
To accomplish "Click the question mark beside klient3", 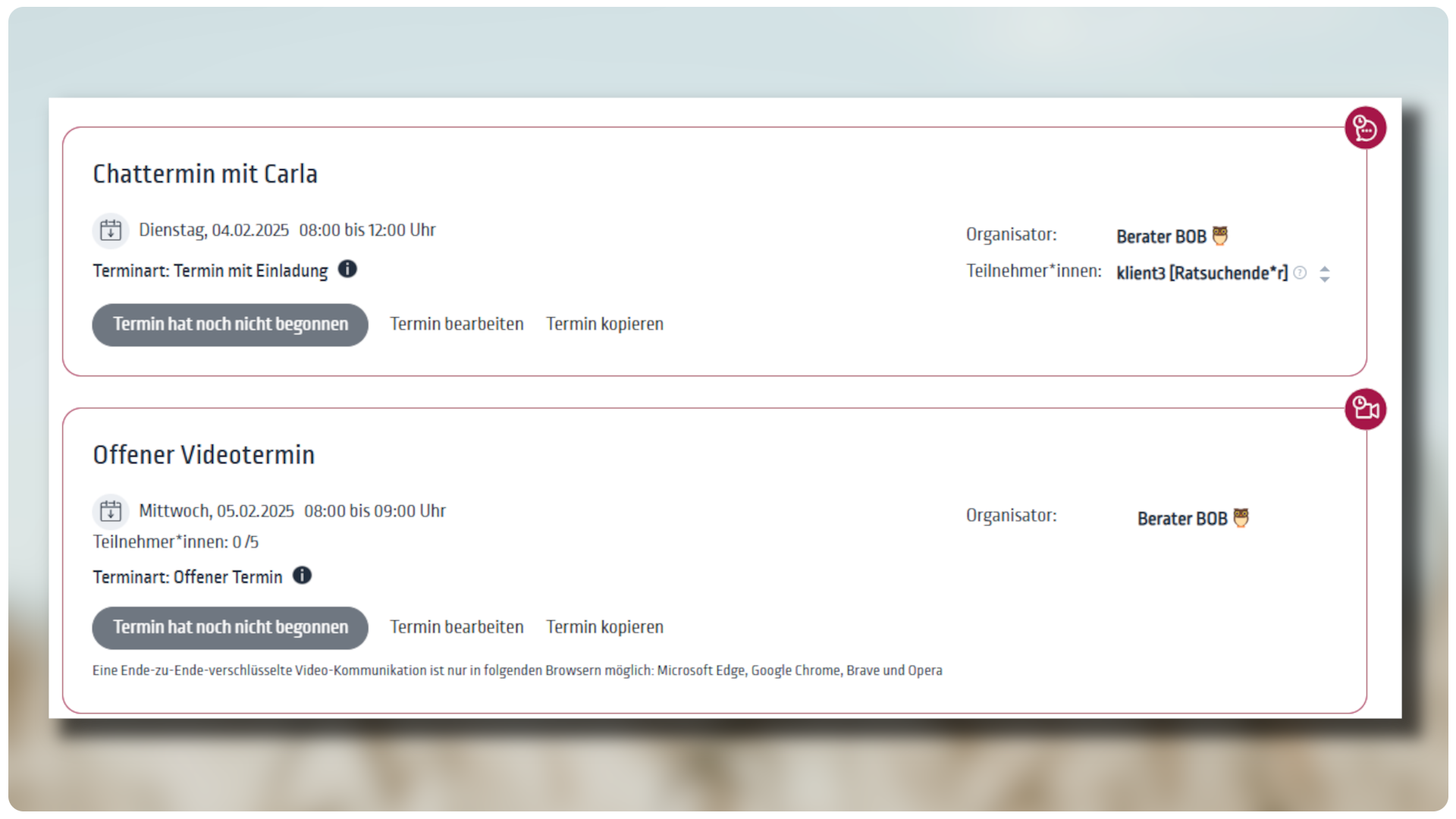I will [x=1300, y=273].
